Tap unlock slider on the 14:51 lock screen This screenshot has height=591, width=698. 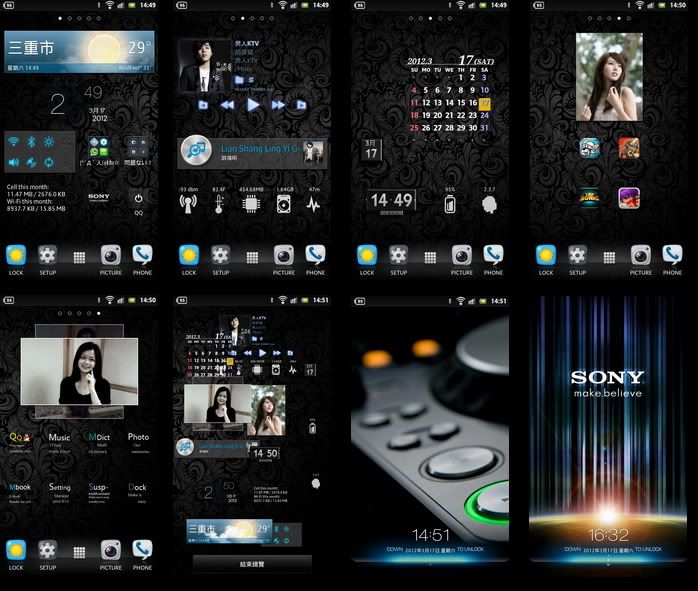(x=430, y=549)
